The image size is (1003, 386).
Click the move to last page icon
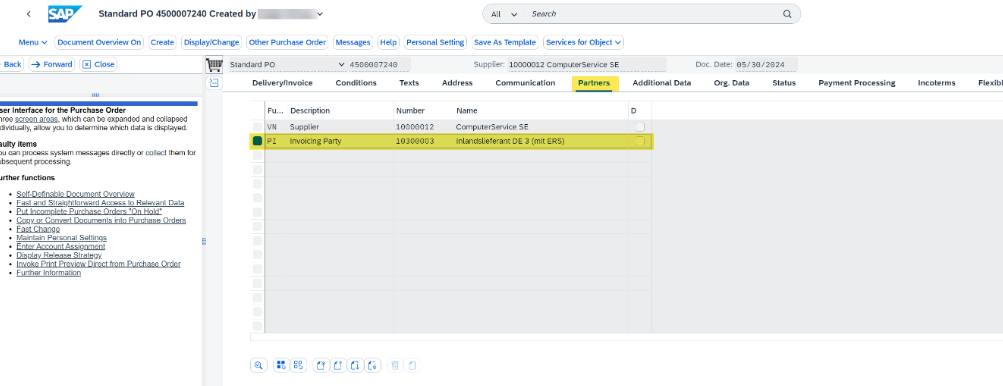click(x=374, y=366)
